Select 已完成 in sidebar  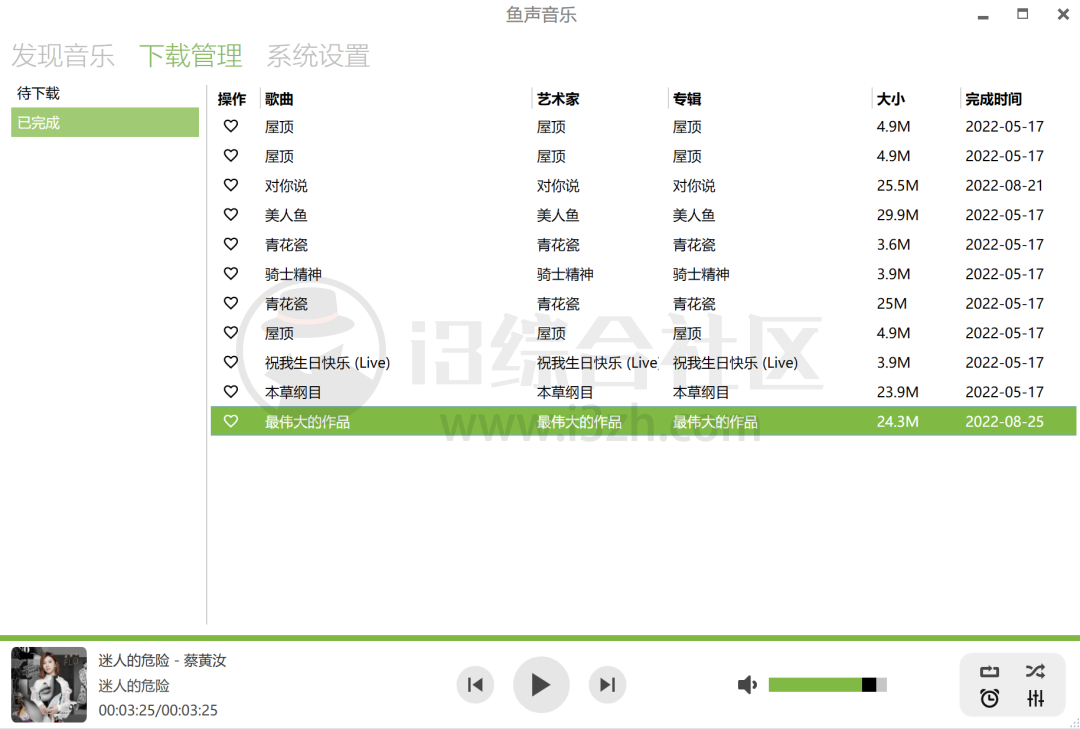point(105,123)
